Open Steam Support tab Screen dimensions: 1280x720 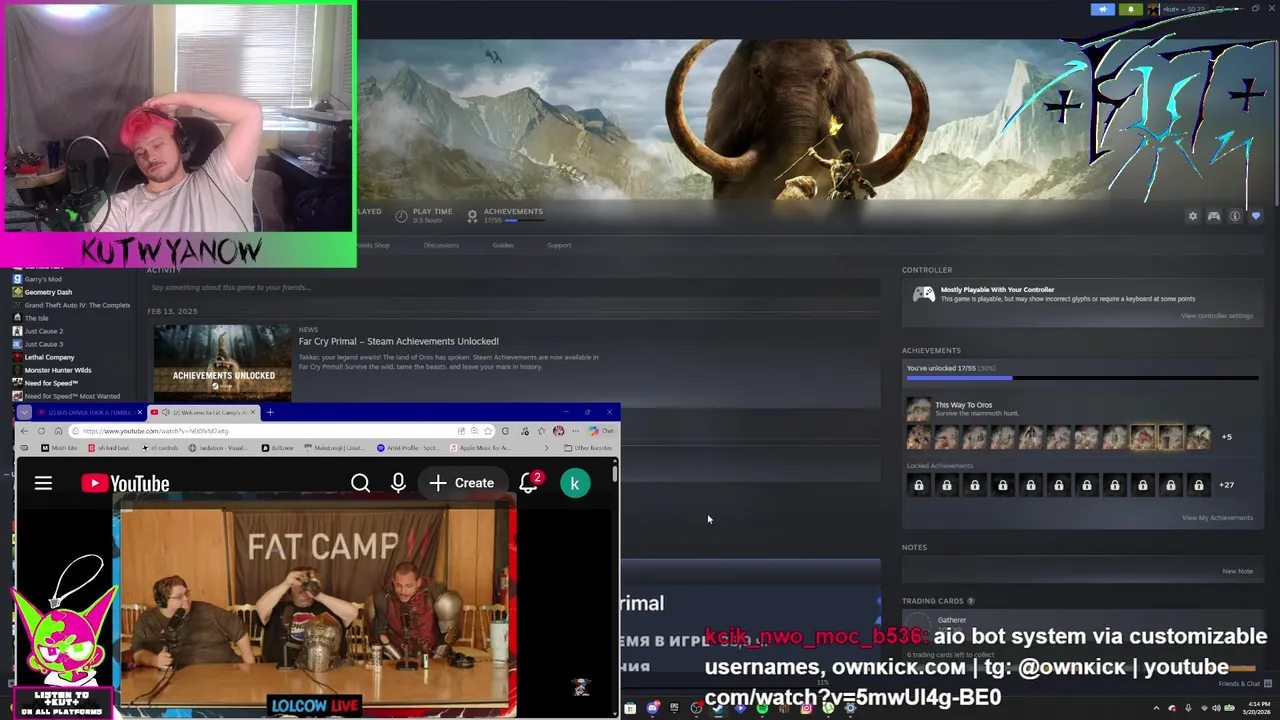(x=559, y=245)
